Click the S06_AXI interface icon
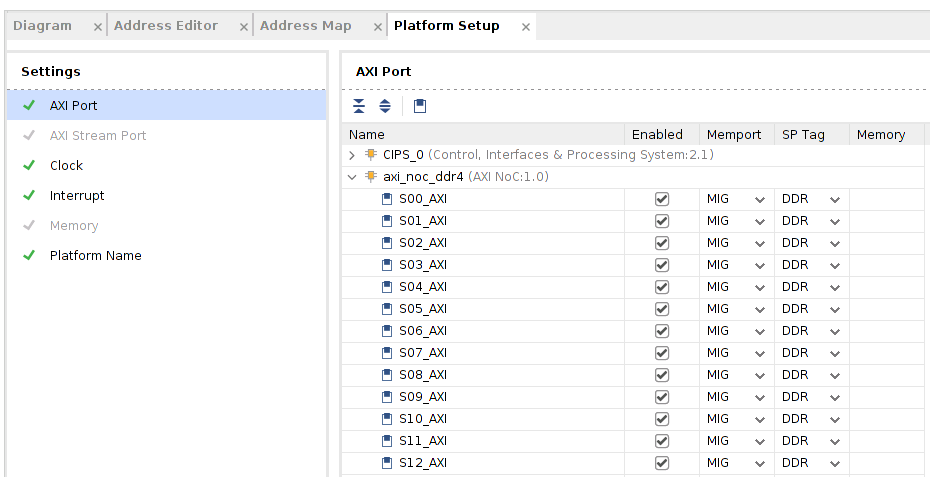The image size is (930, 477). 387,331
